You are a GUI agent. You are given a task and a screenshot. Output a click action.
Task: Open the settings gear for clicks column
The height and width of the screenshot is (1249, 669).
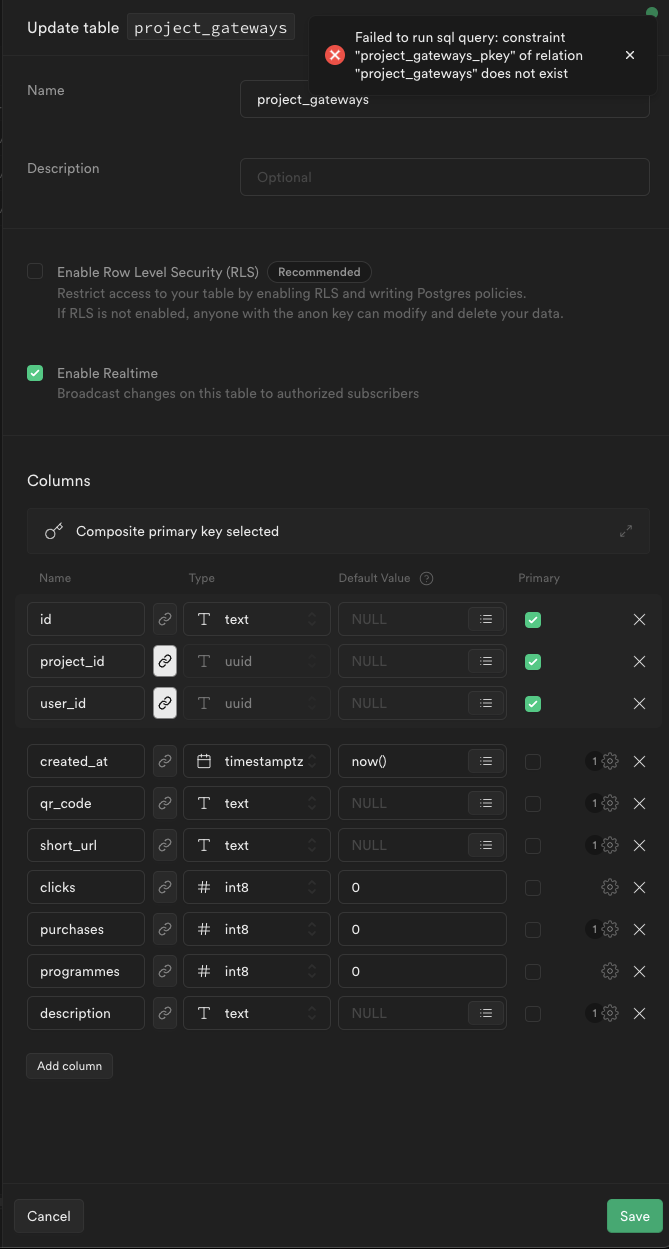610,887
